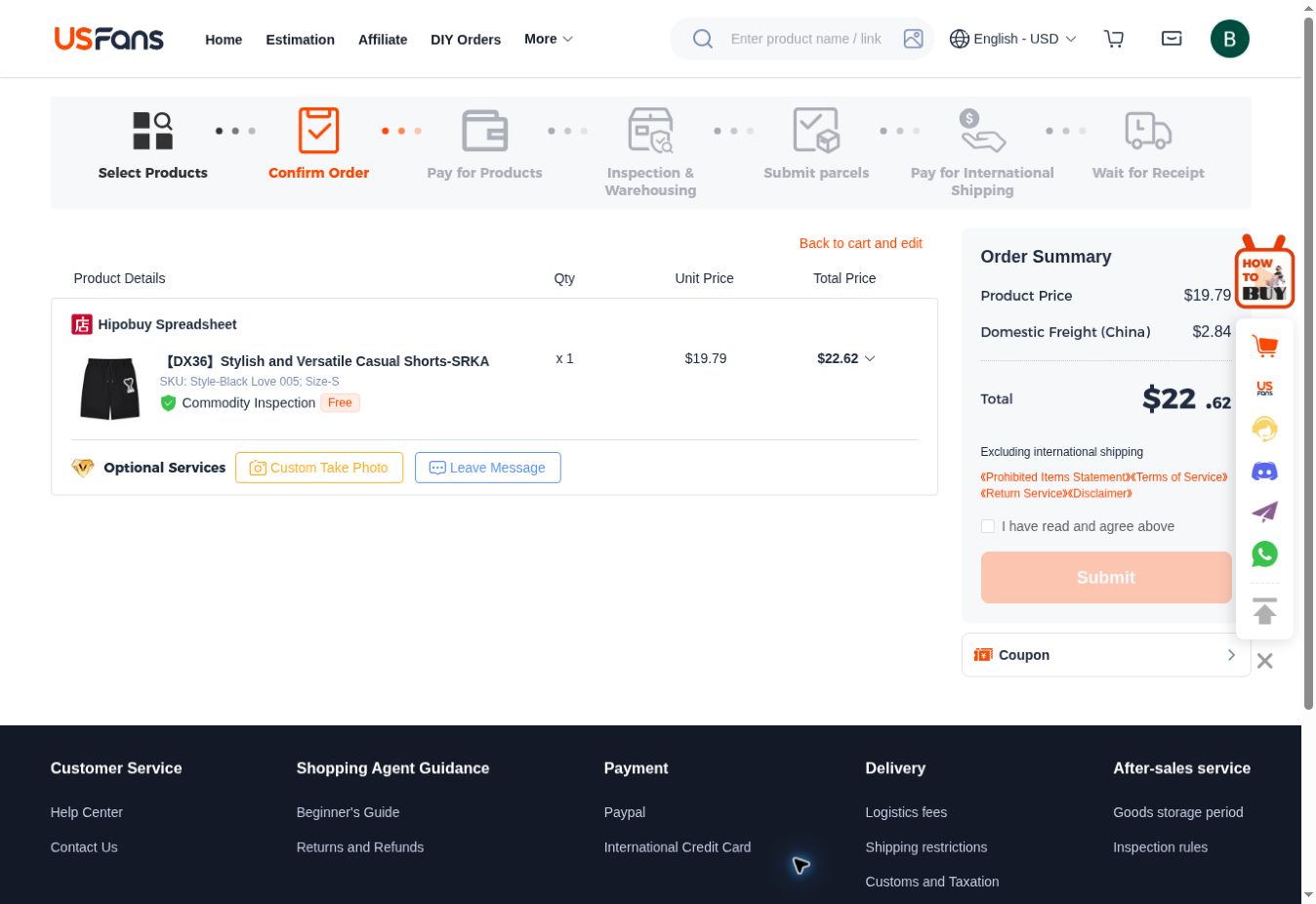1316x904 pixels.
Task: Click the USFans logo
Action: click(109, 39)
